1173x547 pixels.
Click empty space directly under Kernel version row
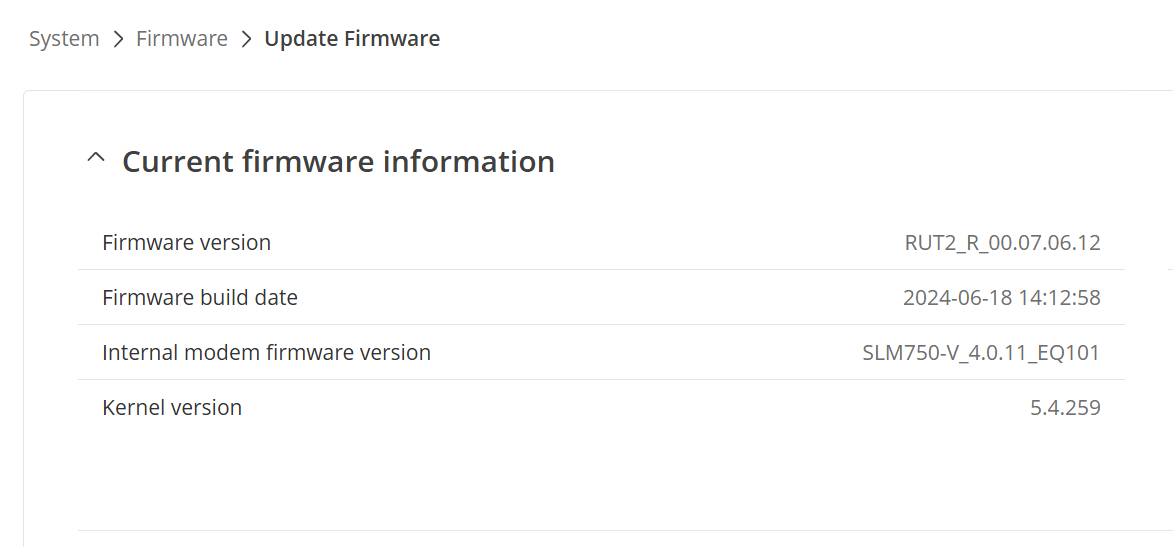tap(600, 470)
